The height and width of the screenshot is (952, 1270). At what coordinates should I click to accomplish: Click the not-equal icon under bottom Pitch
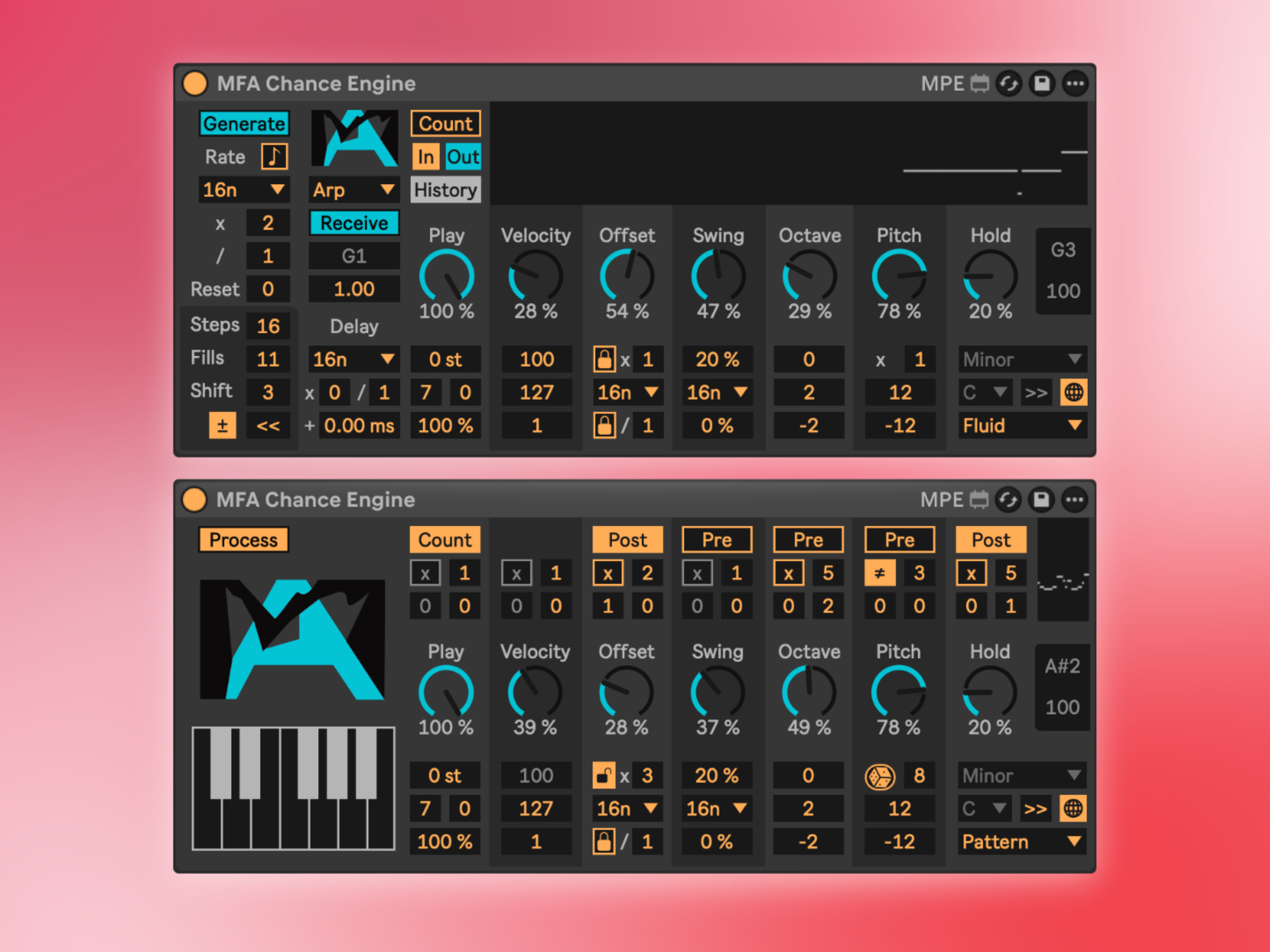tap(879, 573)
